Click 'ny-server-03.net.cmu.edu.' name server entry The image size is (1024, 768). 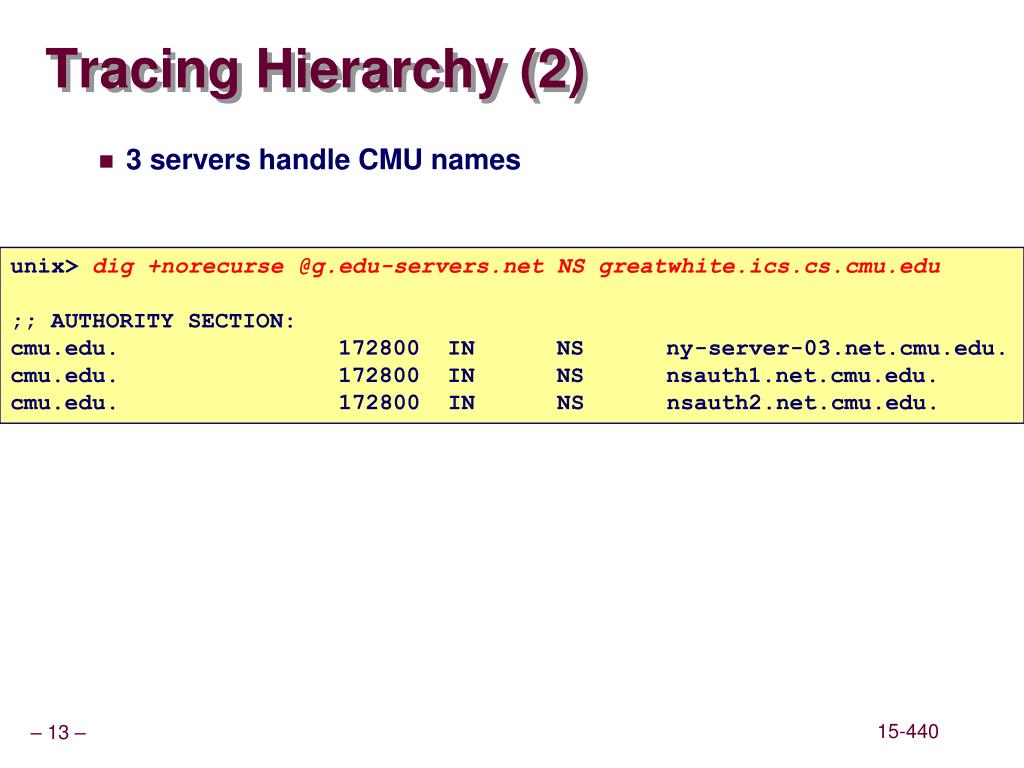pyautogui.click(x=836, y=349)
